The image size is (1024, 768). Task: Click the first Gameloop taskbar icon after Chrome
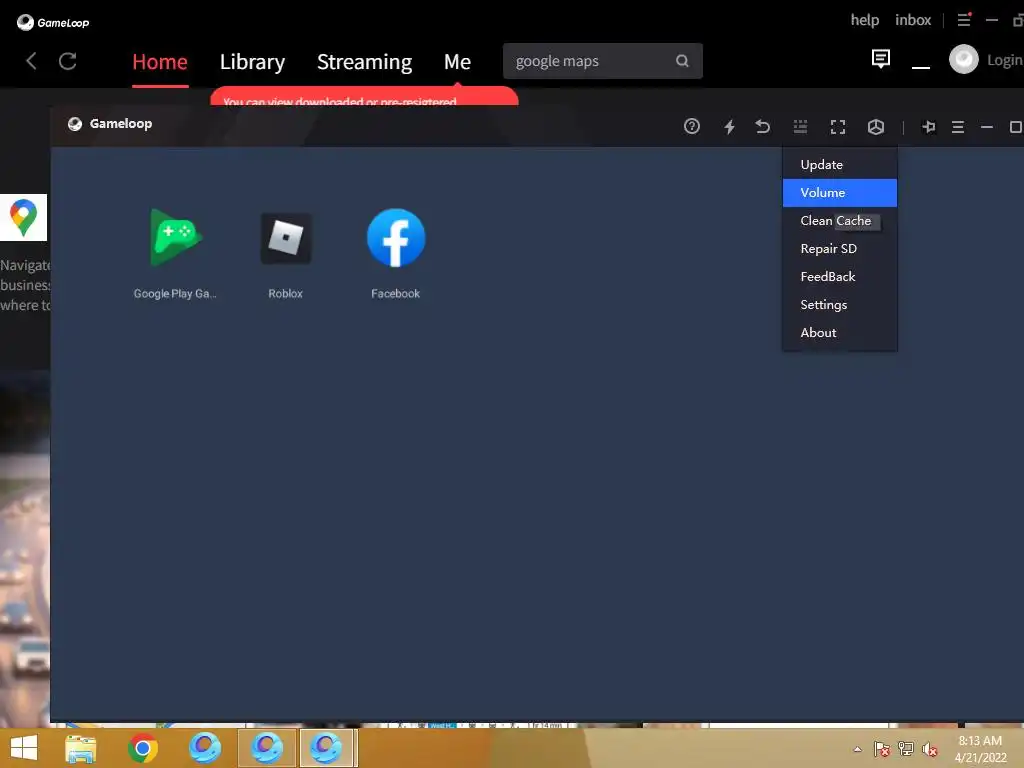[x=205, y=748]
